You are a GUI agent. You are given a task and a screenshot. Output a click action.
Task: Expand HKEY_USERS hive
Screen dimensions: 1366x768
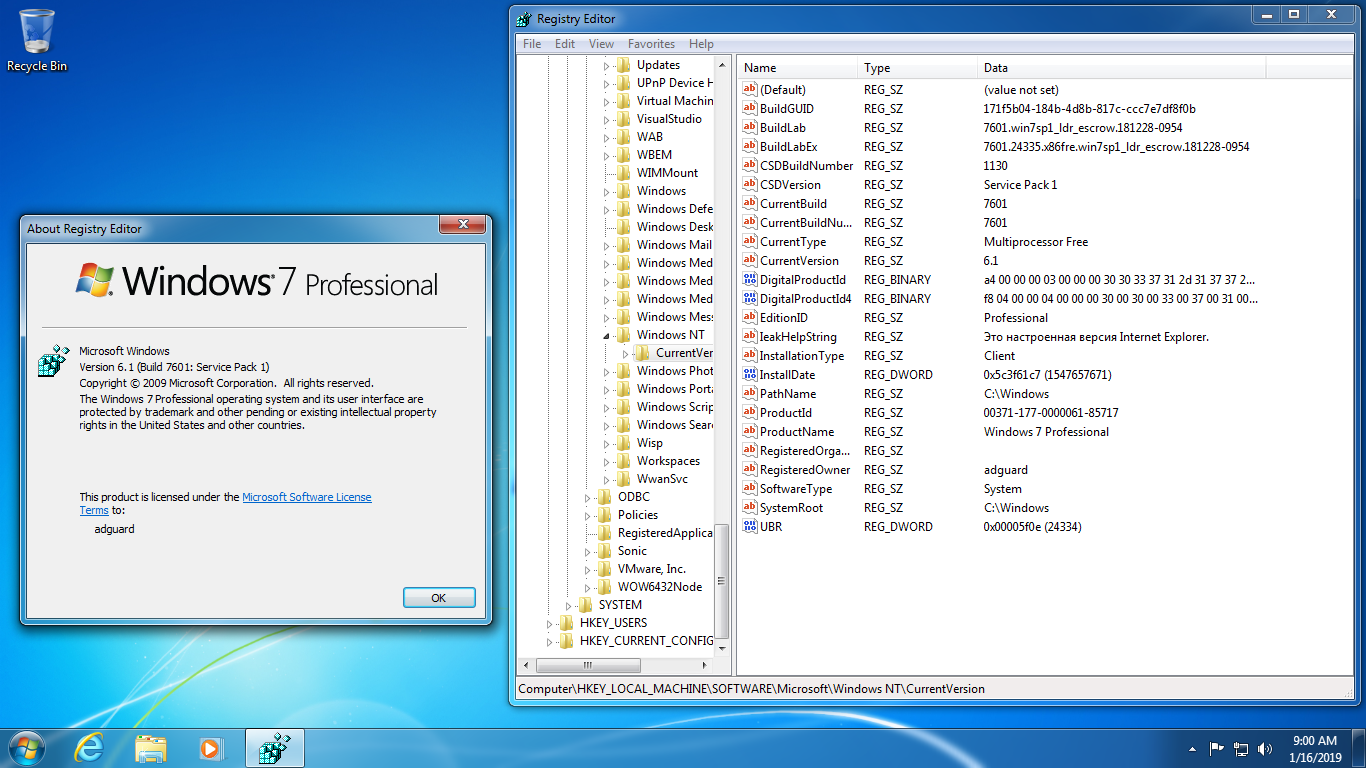550,623
